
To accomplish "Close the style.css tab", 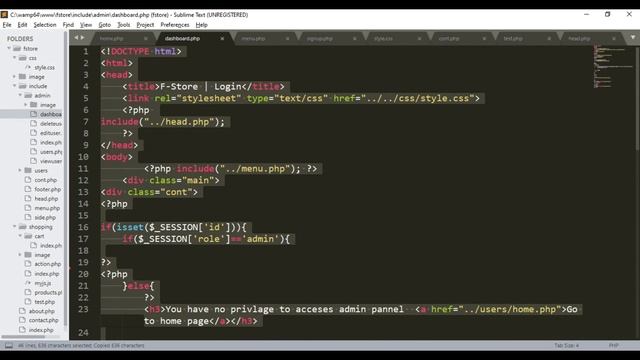I will 419,38.
